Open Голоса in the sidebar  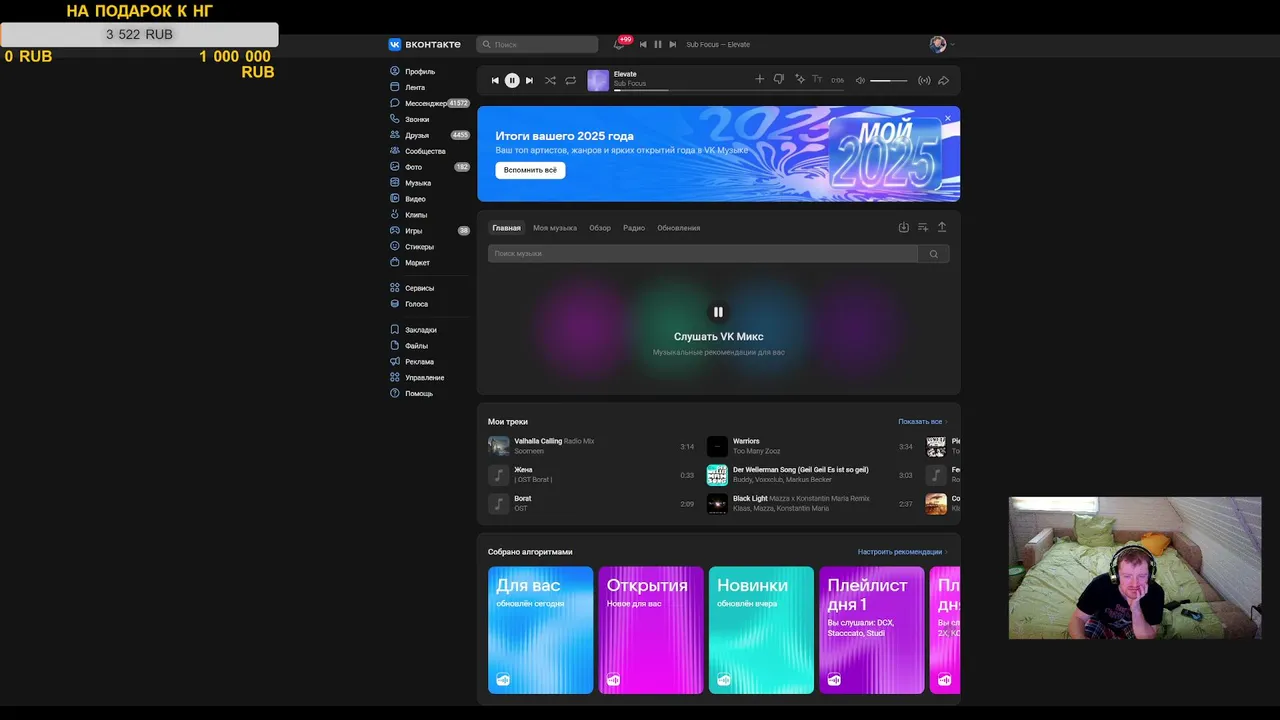tap(429, 304)
